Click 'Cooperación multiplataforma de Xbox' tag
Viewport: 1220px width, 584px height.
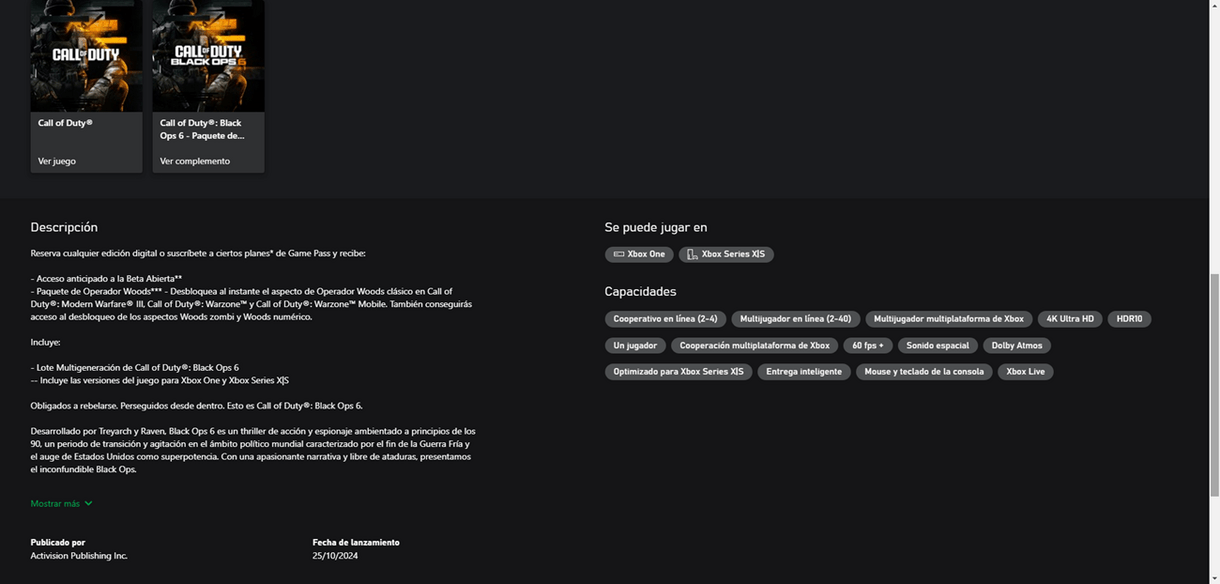(x=755, y=345)
